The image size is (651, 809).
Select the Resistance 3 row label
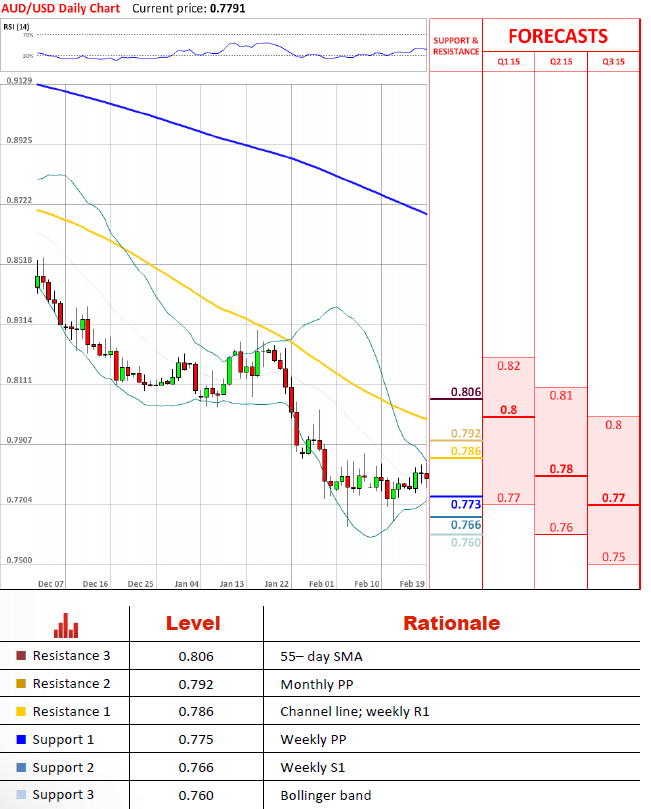[x=71, y=656]
